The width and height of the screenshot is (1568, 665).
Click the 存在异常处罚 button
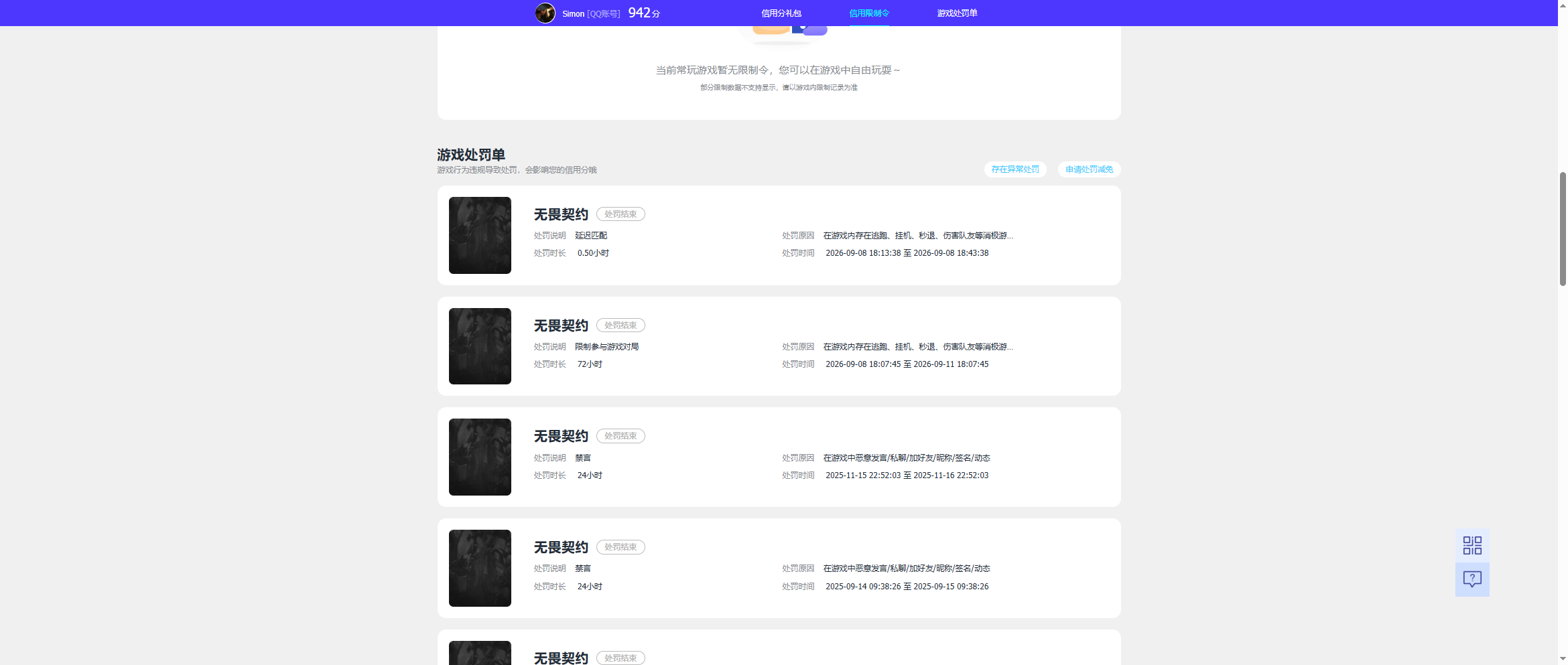(x=1015, y=169)
